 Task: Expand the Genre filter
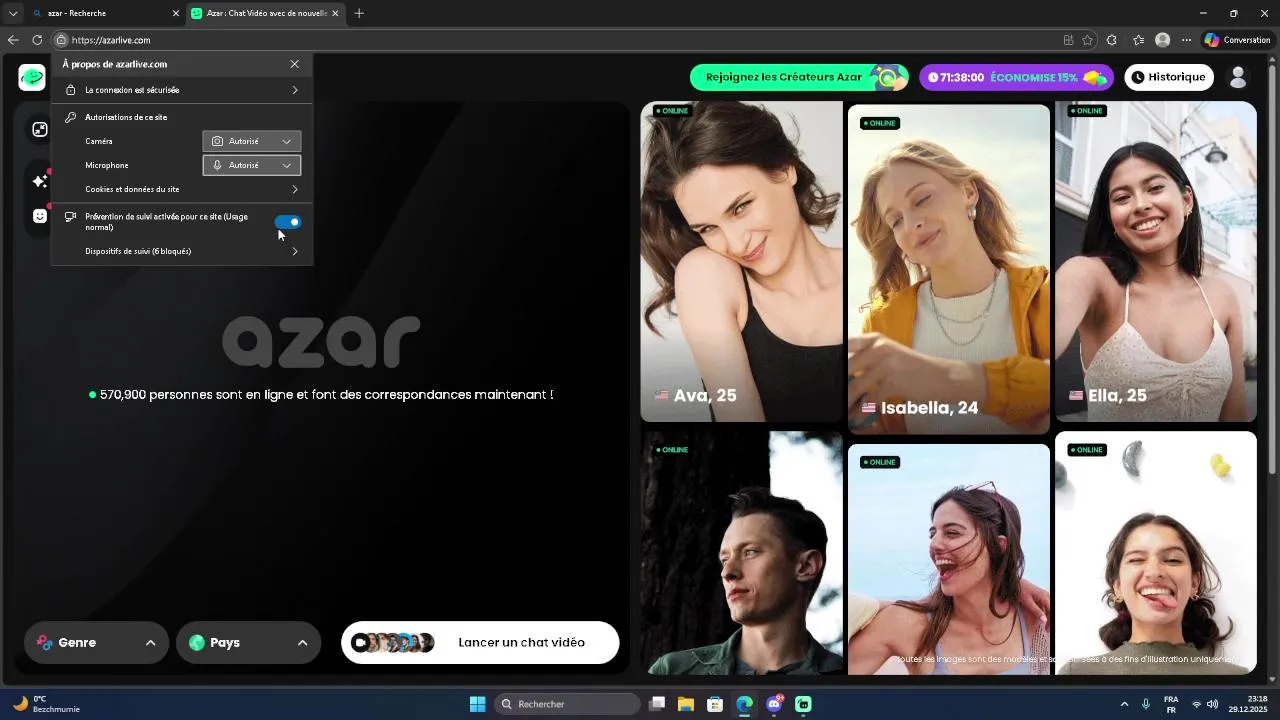click(x=96, y=643)
